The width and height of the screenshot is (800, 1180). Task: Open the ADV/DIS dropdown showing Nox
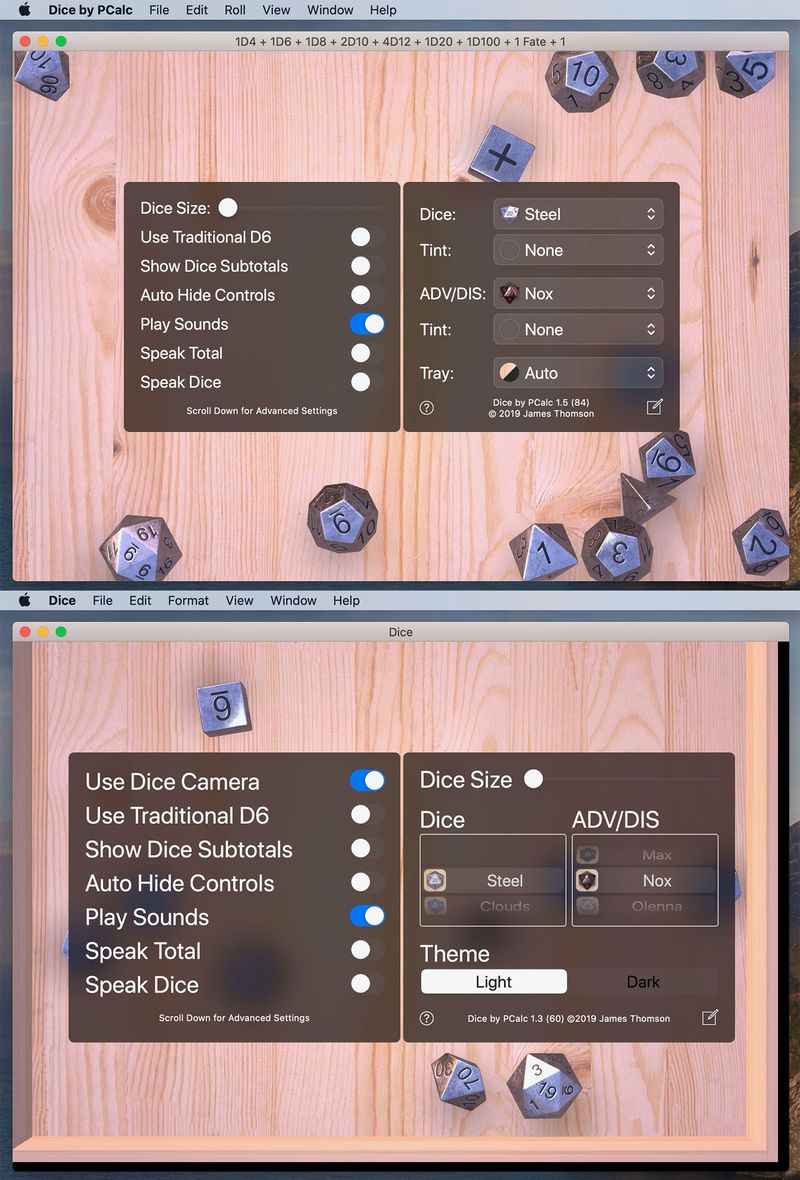click(x=578, y=293)
